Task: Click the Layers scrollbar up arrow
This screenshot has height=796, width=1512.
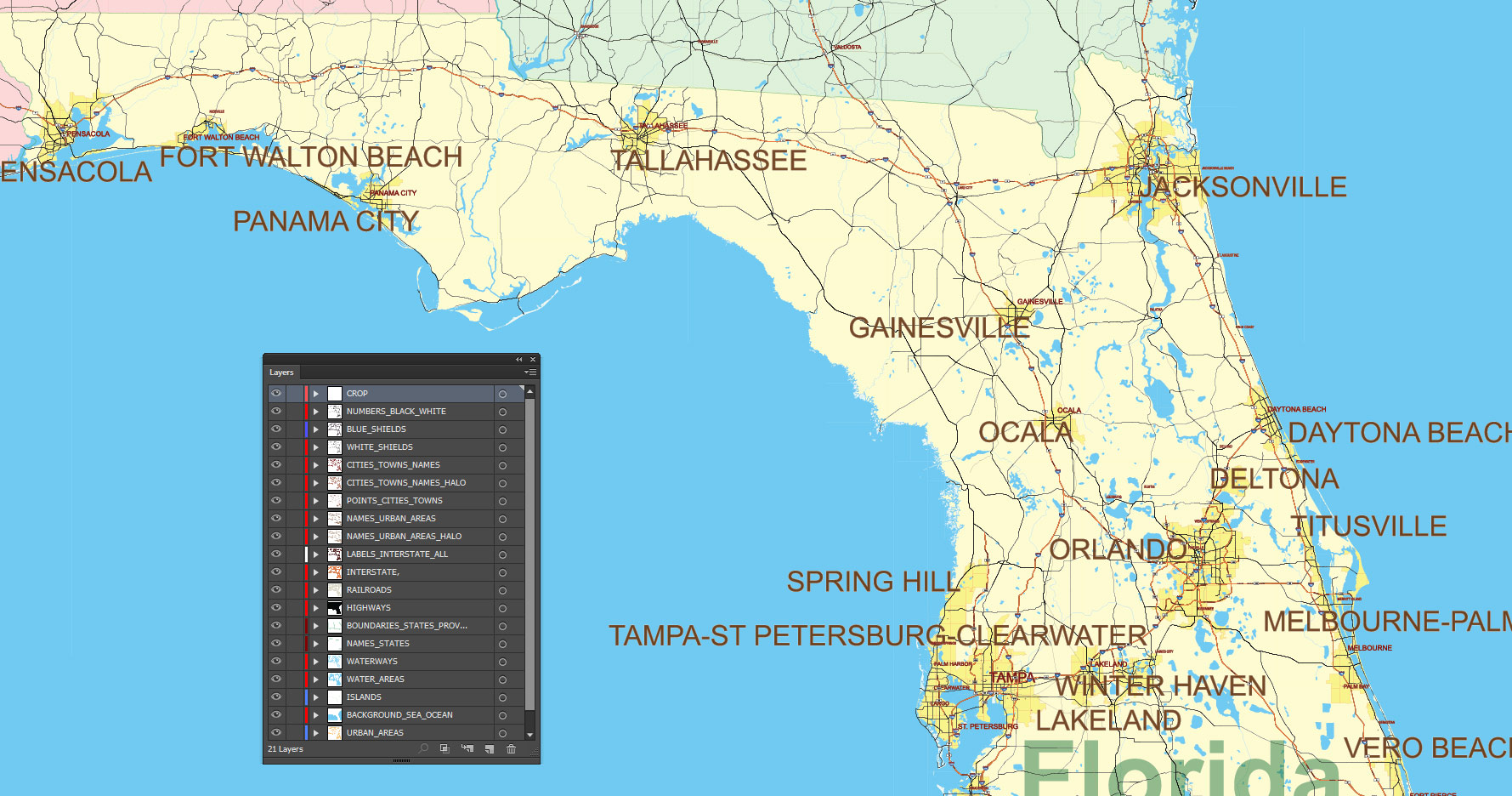Action: (530, 391)
